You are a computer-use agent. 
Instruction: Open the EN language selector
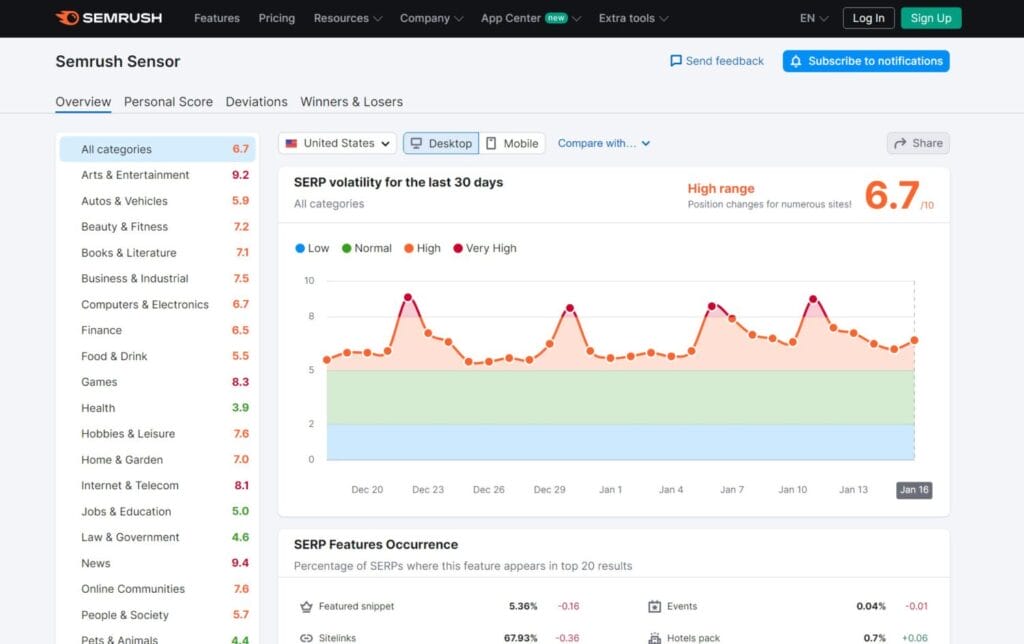point(814,18)
